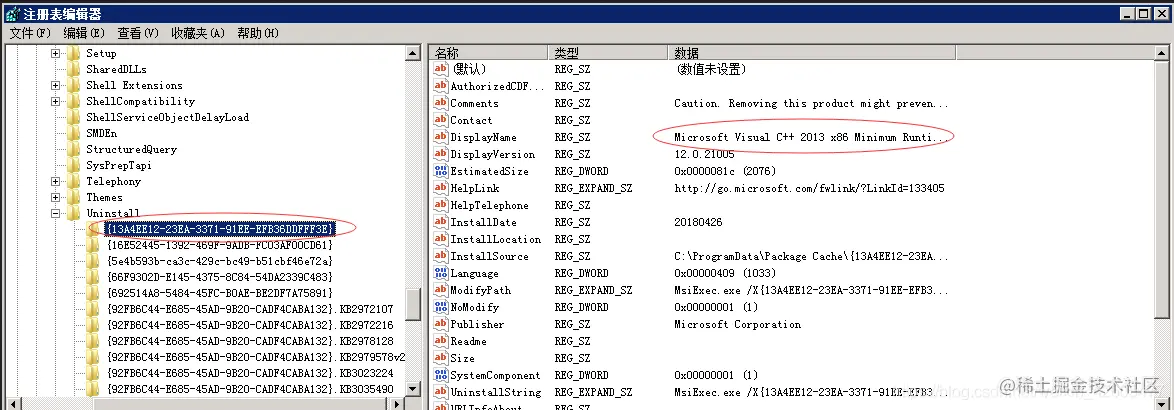Image resolution: width=1174 pixels, height=410 pixels.
Task: Click the Publisher data Microsoft Corporation
Action: click(737, 324)
